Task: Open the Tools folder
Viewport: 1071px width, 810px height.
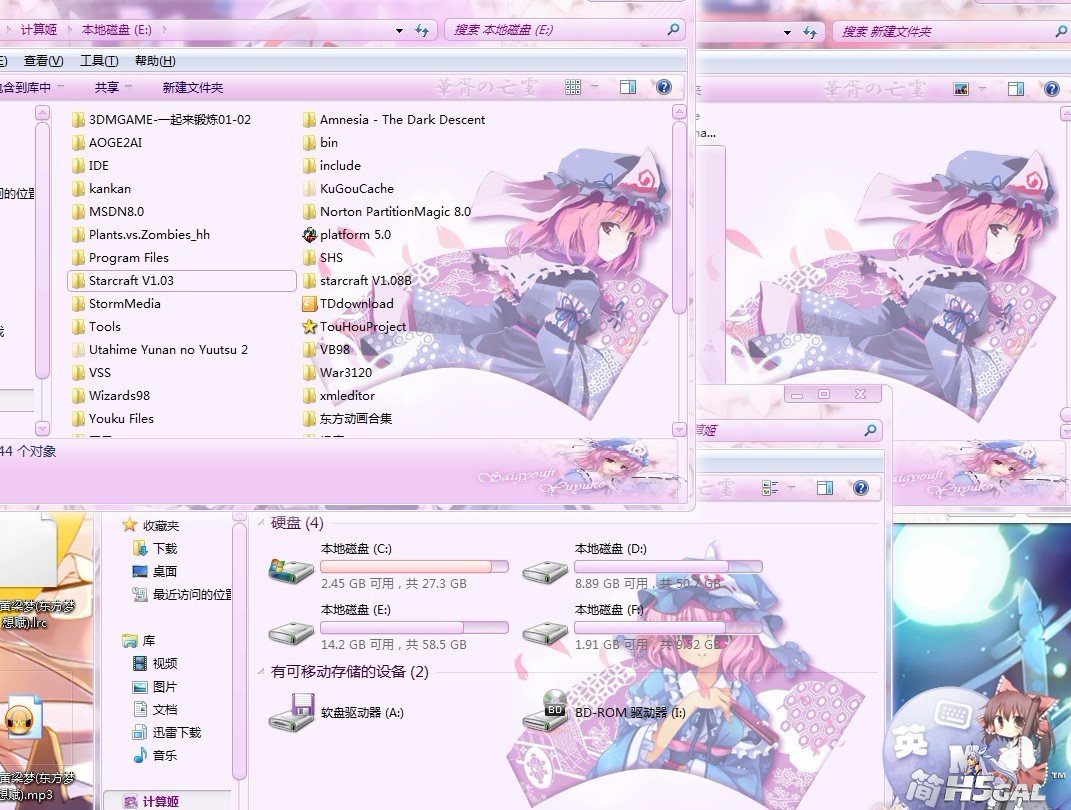Action: (x=96, y=326)
